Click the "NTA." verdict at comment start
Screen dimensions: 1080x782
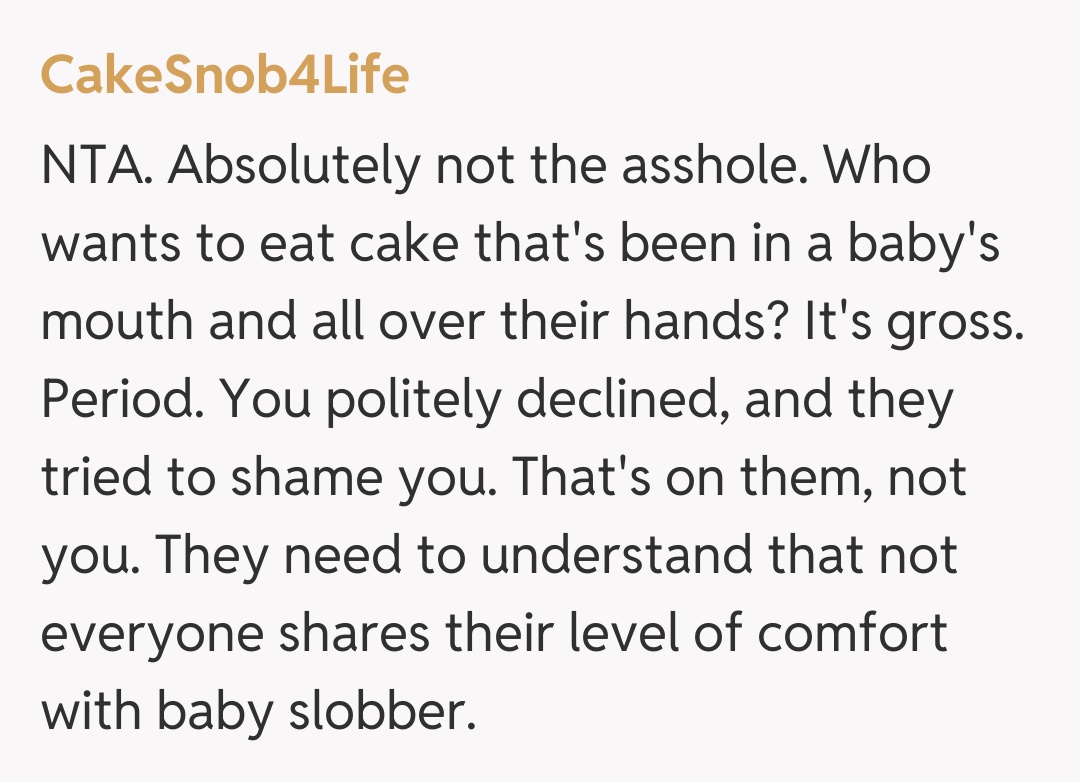click(97, 166)
